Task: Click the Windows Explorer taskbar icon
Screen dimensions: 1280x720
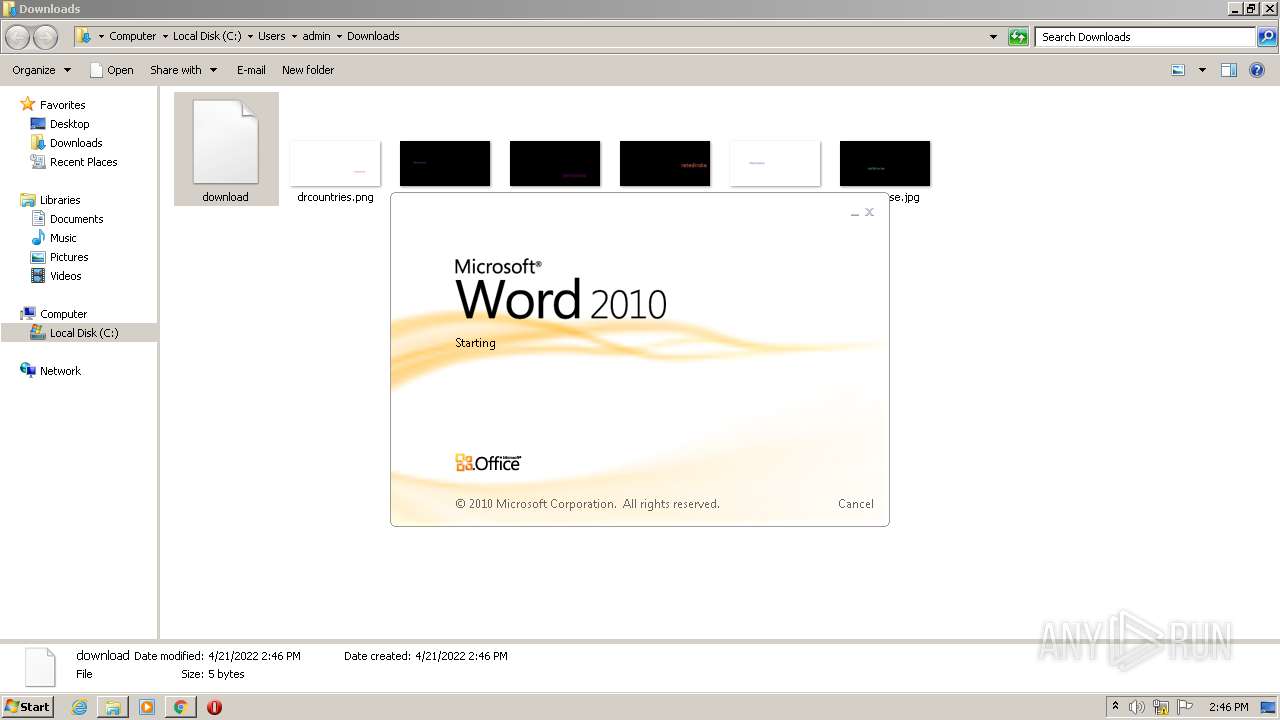Action: pyautogui.click(x=113, y=707)
